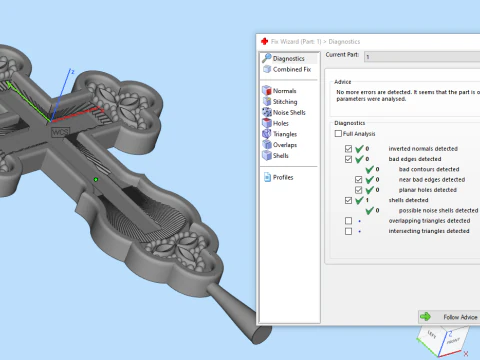Image resolution: width=480 pixels, height=360 pixels.
Task: Go to the Normals page
Action: point(284,91)
